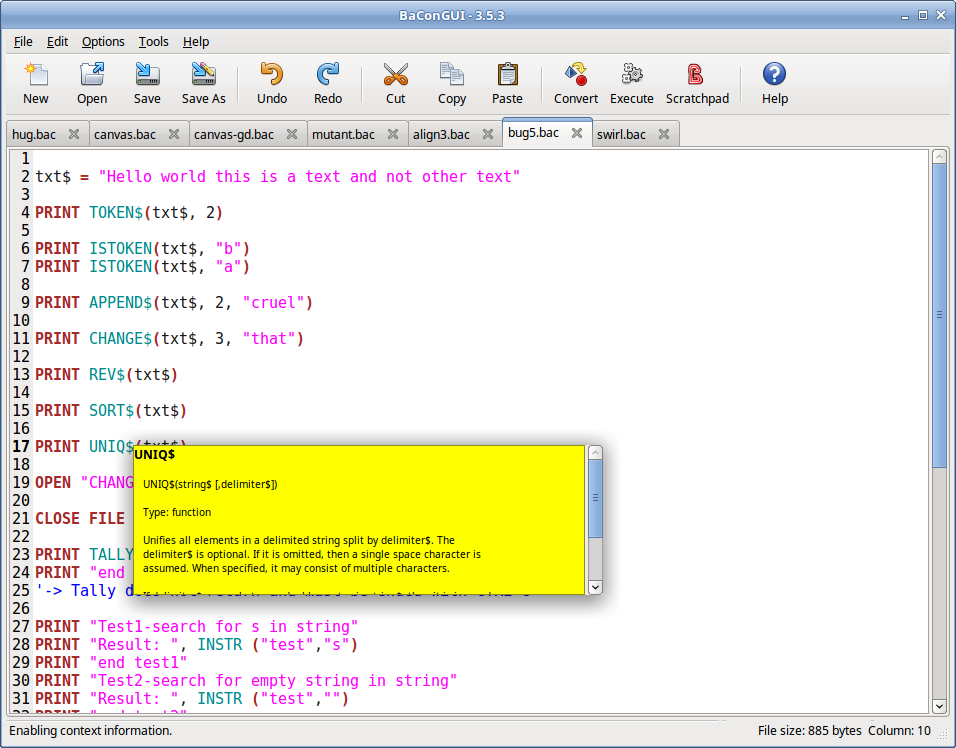Minimize the BaConGUI window
This screenshot has width=956, height=748.
point(905,16)
